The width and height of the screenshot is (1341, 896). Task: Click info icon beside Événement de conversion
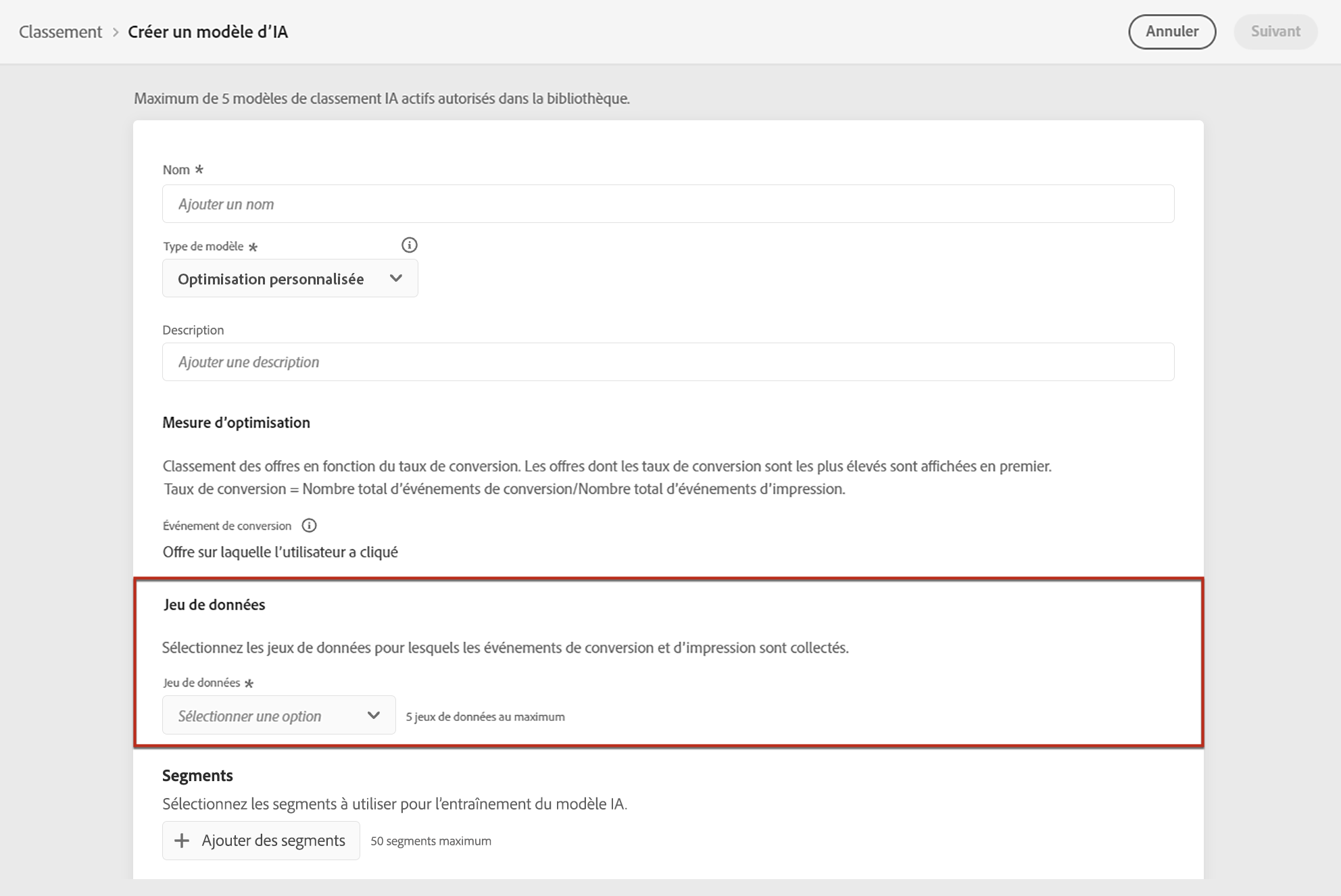point(309,526)
